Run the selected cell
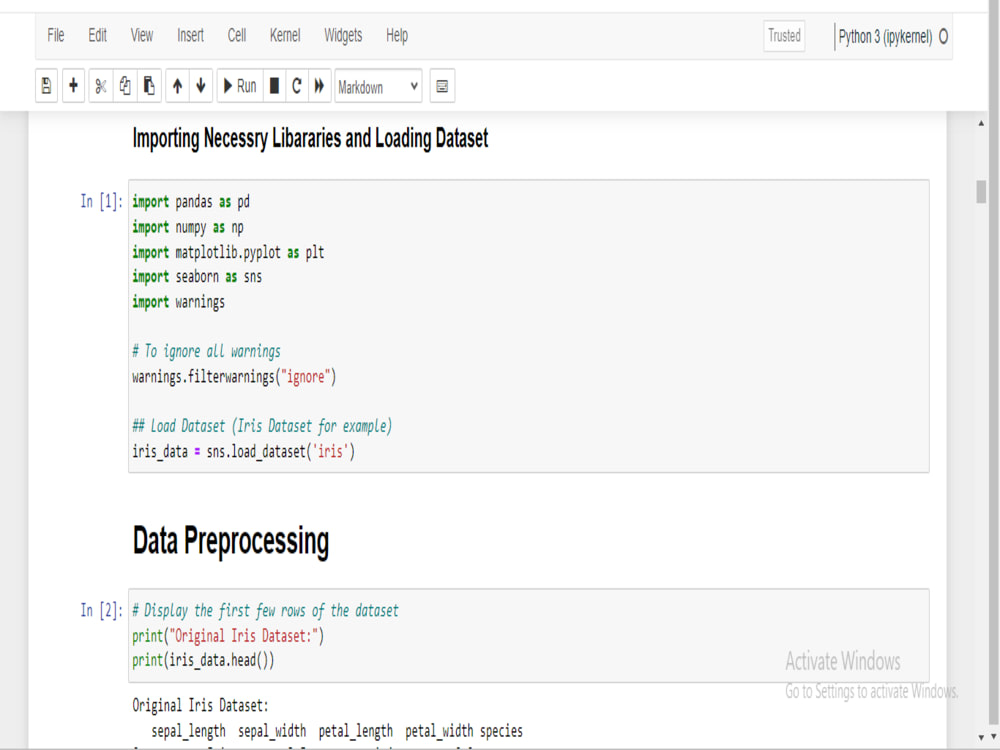 (238, 86)
